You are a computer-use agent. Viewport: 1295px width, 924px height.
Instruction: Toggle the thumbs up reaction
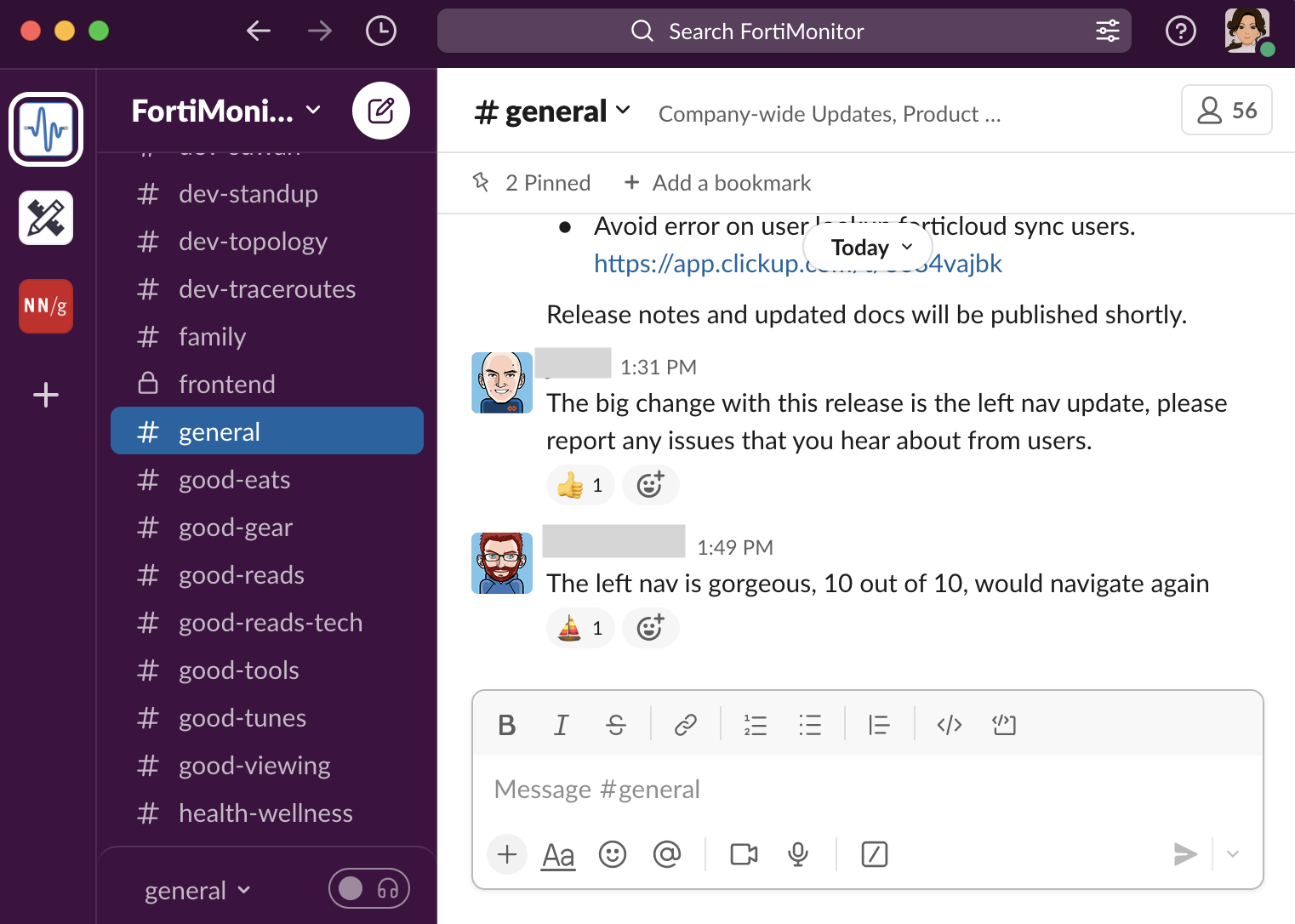pos(579,485)
